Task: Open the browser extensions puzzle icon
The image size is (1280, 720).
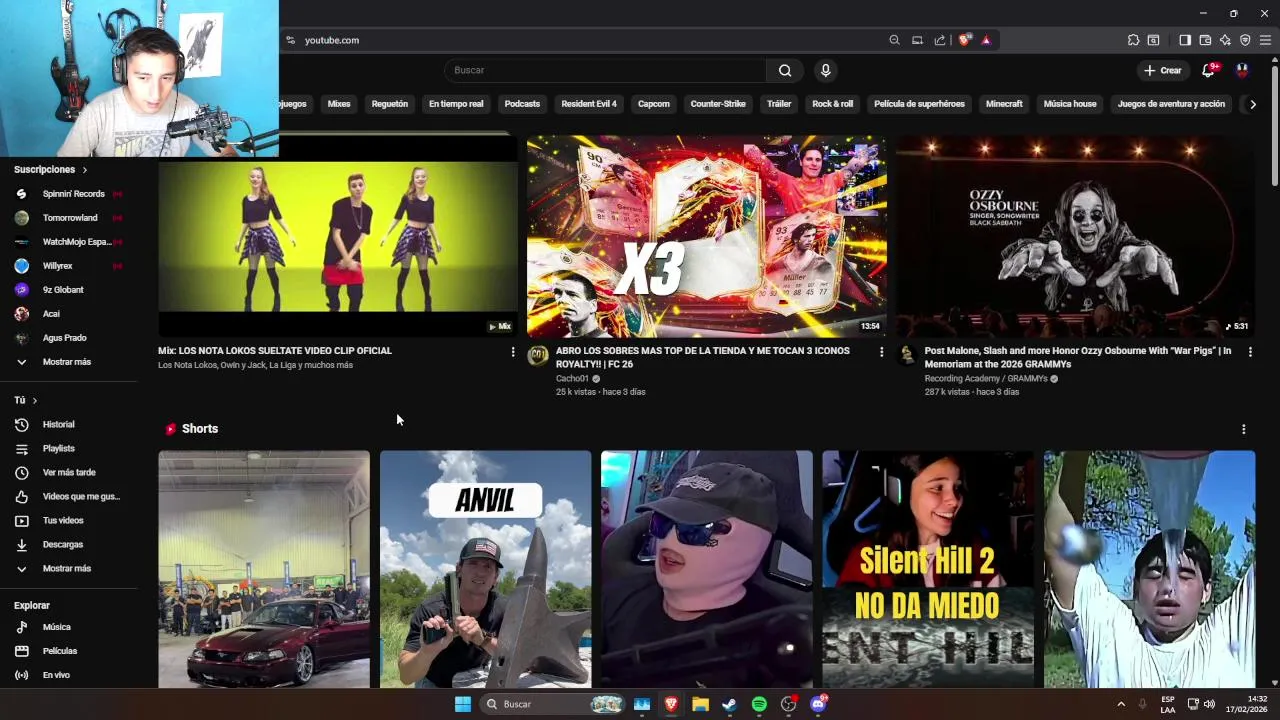Action: [x=1133, y=40]
